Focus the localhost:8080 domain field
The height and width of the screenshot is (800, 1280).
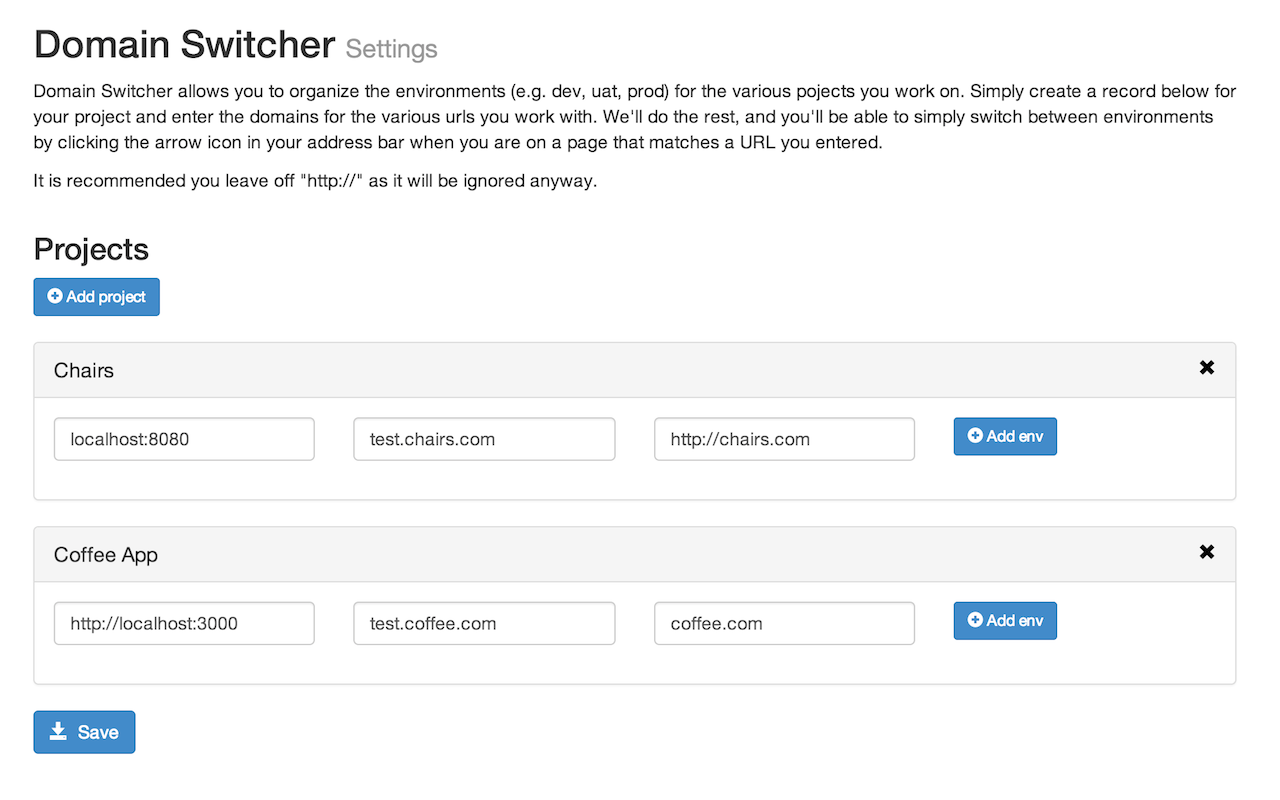[184, 439]
